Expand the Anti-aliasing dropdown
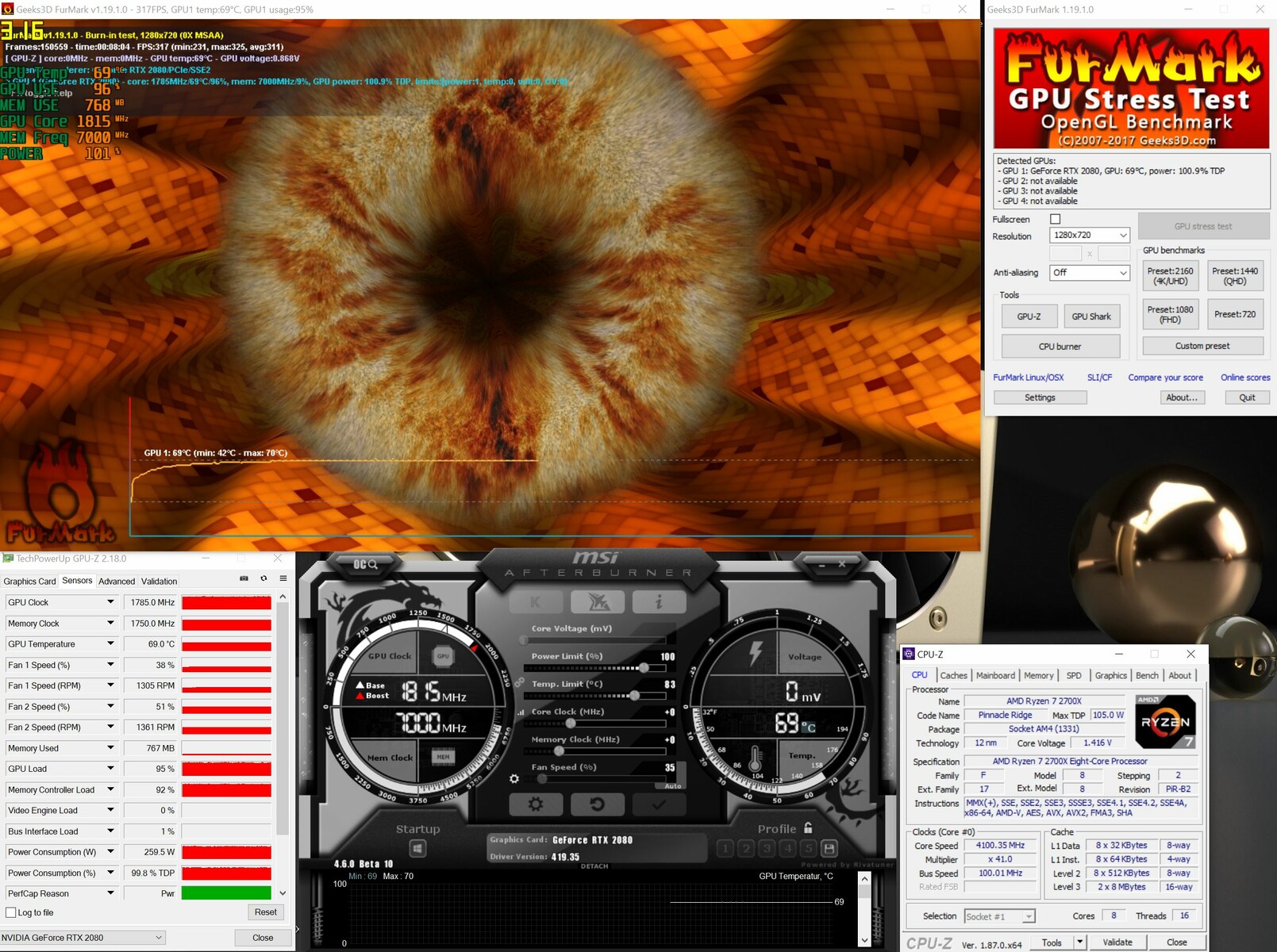Screen dimensions: 1277x952 coord(1089,273)
